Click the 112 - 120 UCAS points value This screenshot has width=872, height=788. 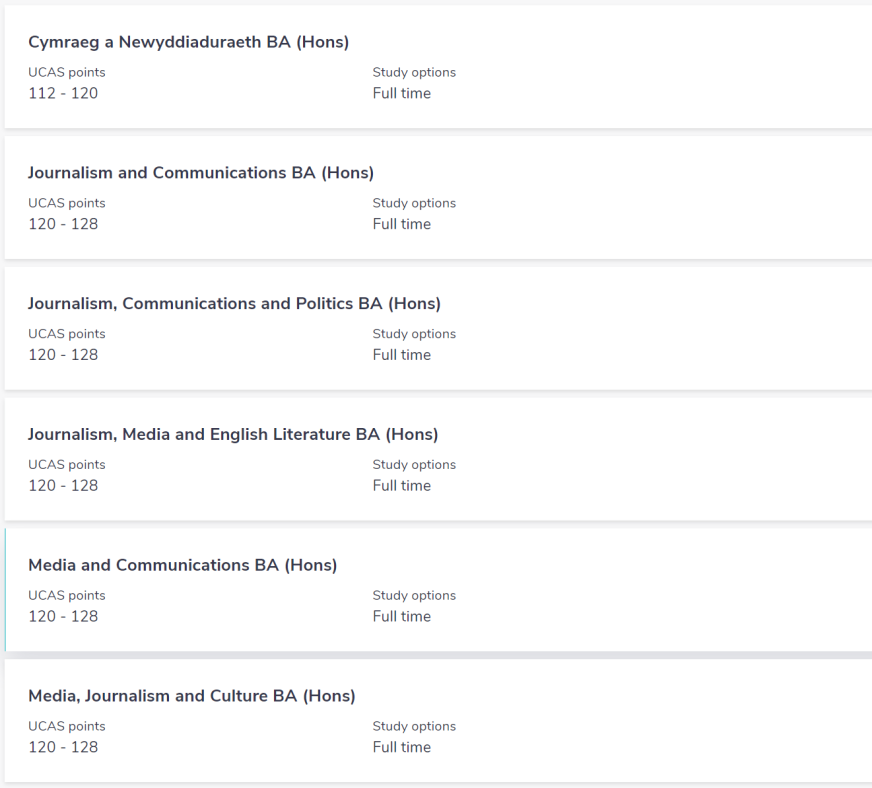(63, 94)
